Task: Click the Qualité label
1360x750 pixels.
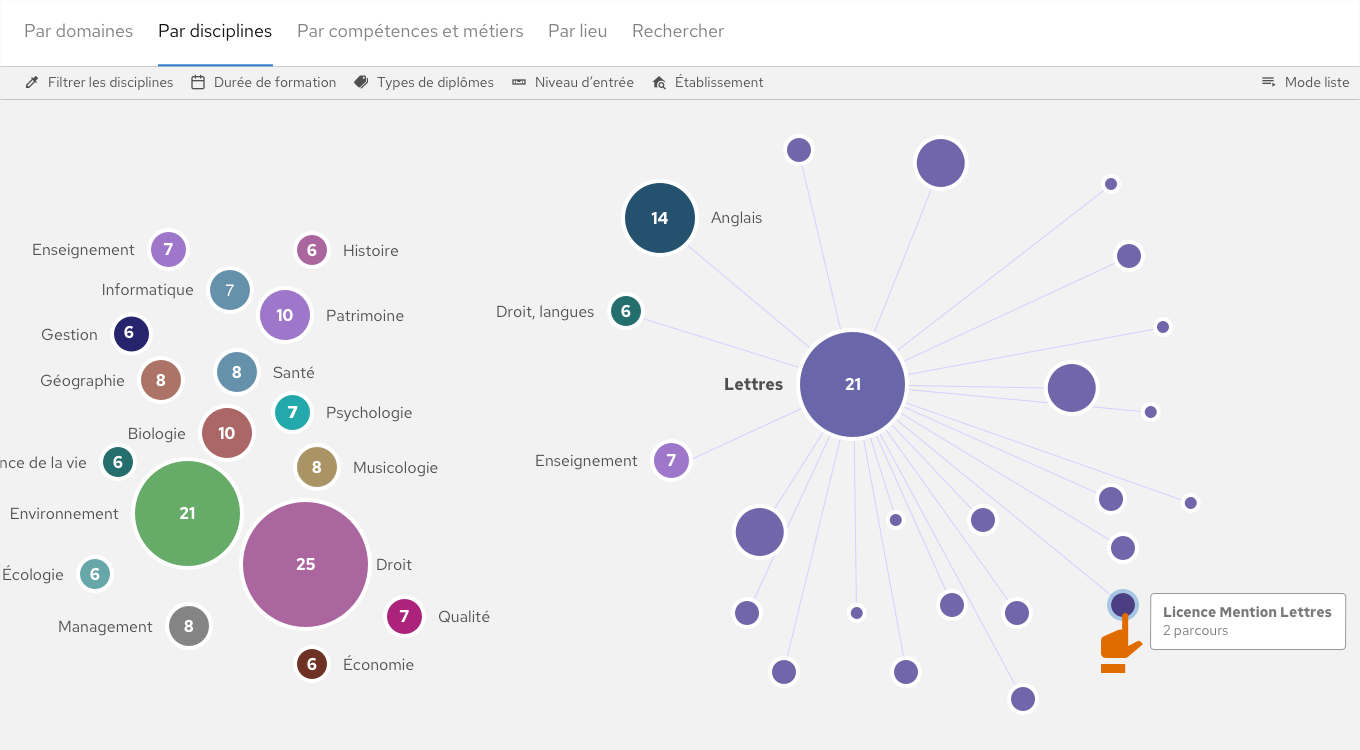Action: point(464,617)
